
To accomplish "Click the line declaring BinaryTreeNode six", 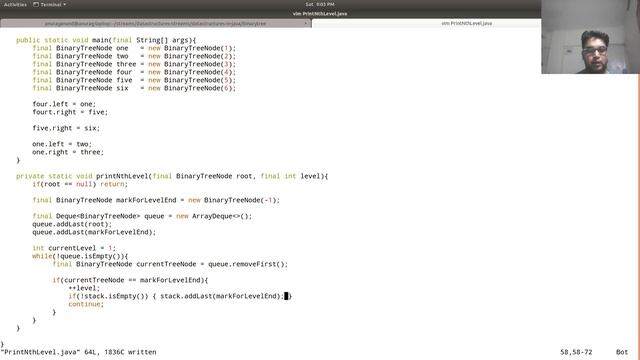I will tap(134, 88).
